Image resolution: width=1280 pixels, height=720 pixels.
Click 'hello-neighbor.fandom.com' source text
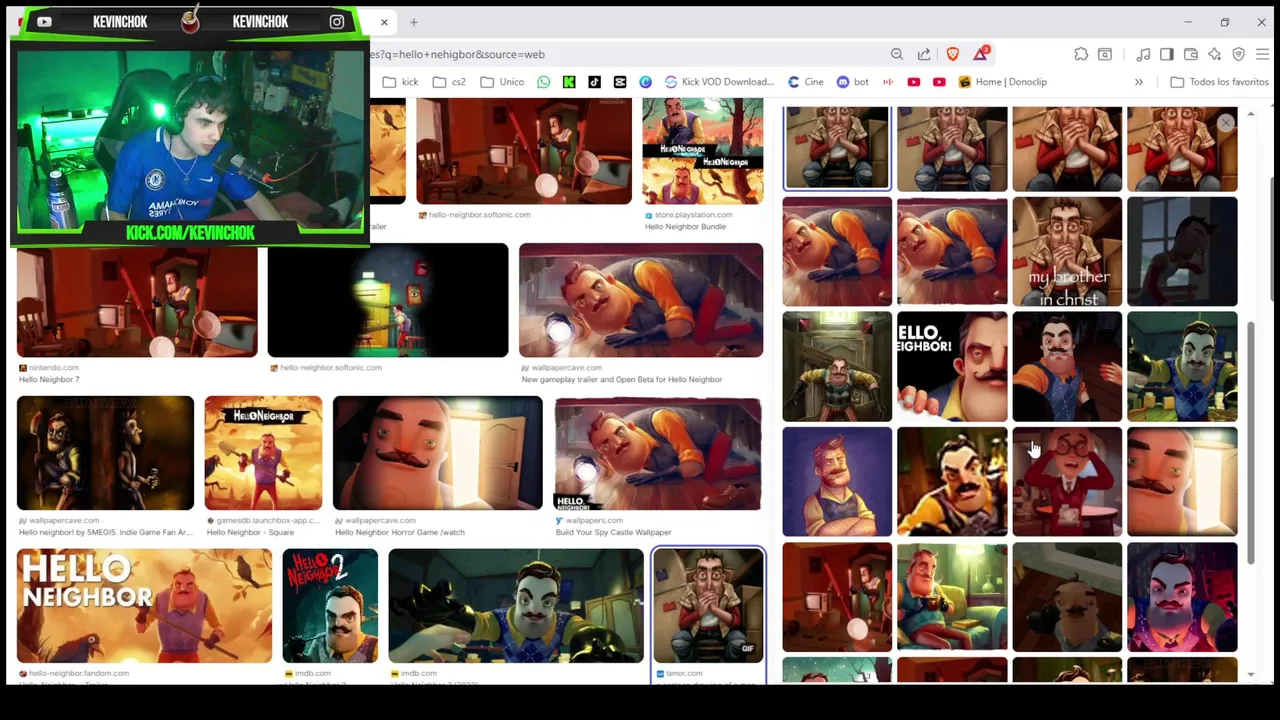point(78,673)
